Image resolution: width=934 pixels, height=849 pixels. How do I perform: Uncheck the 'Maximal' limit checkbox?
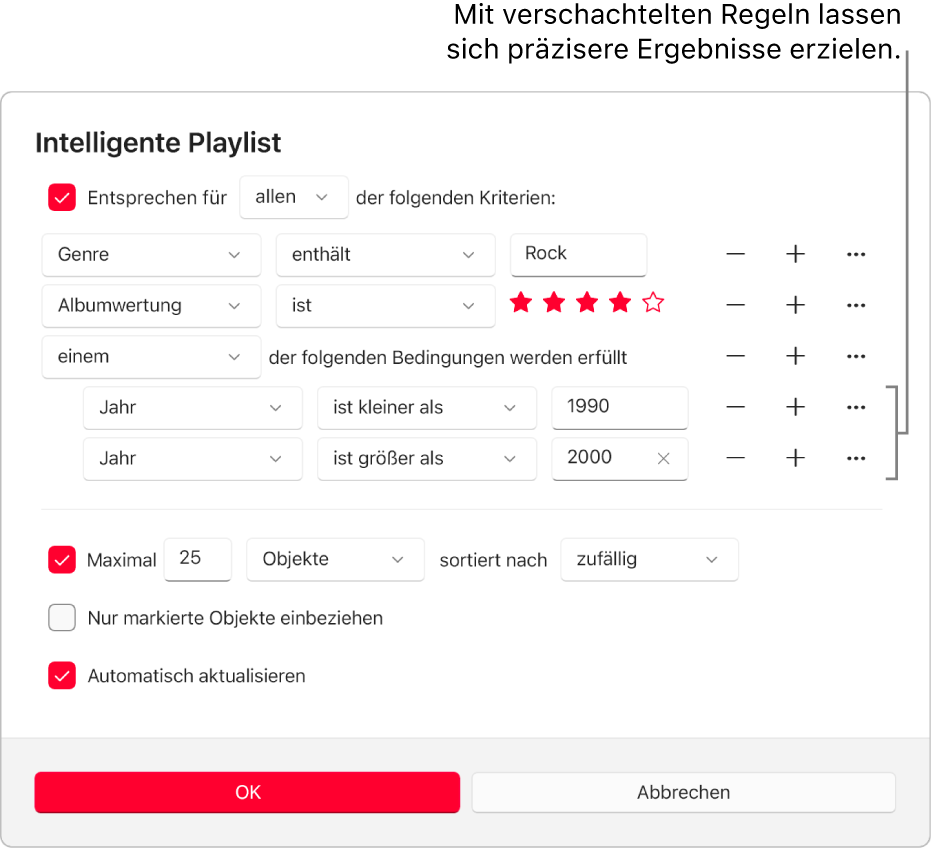click(62, 560)
